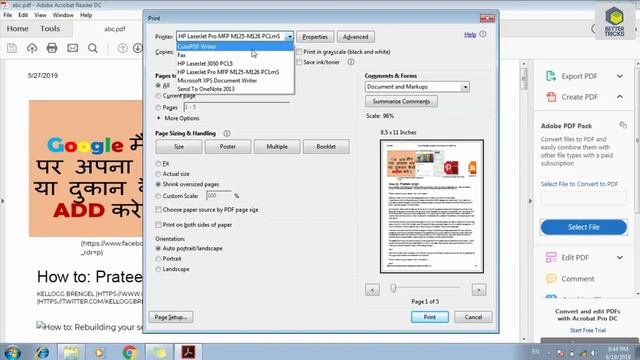
Task: Click the Print button in the dialog
Action: tap(429, 317)
